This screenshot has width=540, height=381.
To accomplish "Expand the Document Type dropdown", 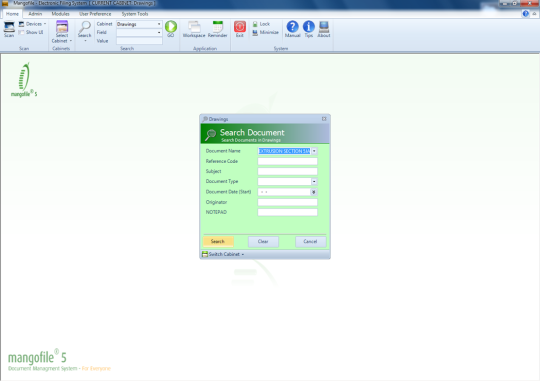I will pyautogui.click(x=314, y=182).
